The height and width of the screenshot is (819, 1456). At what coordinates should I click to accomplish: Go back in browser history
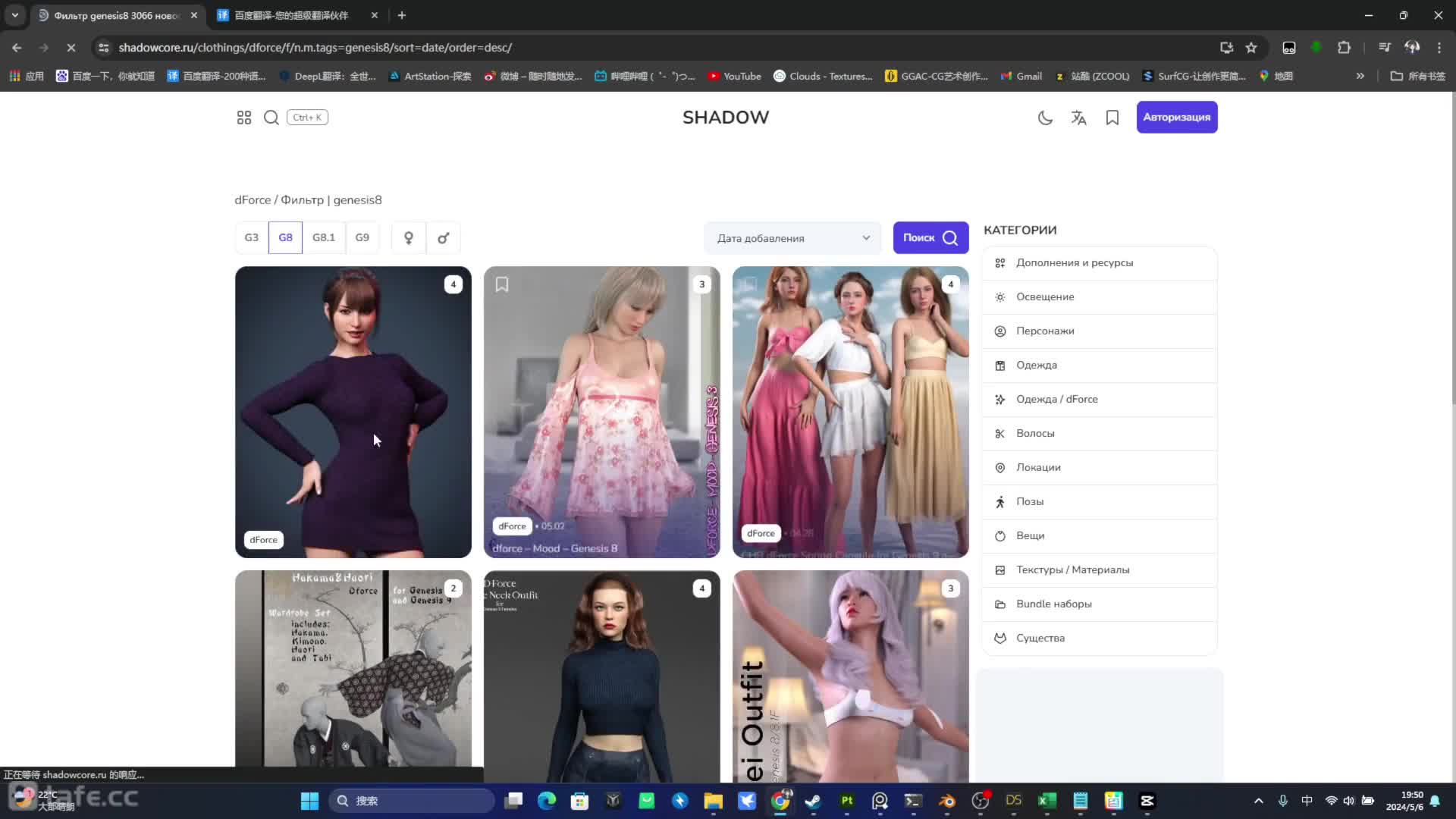click(17, 48)
